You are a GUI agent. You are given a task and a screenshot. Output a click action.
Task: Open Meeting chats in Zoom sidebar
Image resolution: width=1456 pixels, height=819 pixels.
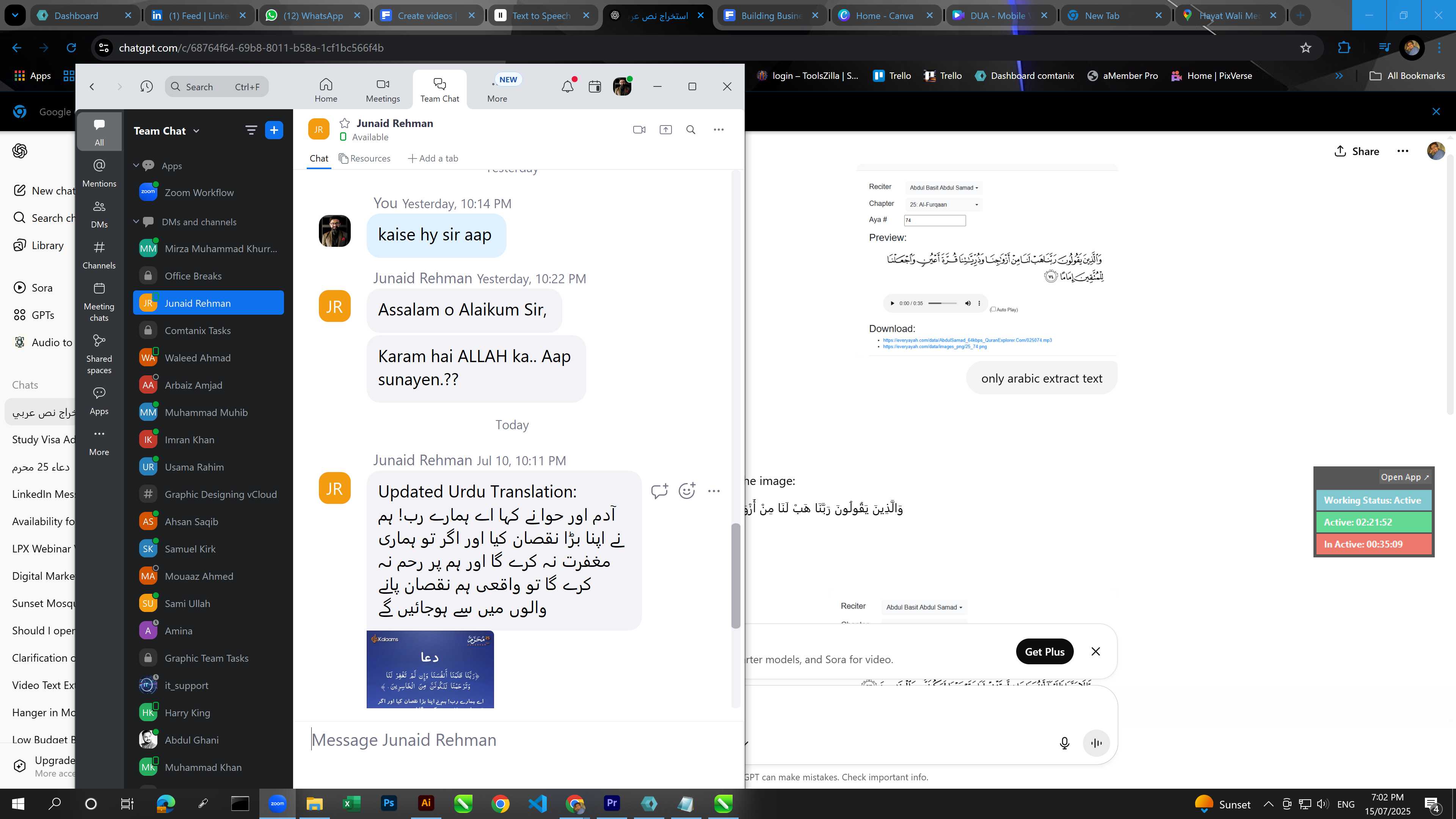[99, 302]
